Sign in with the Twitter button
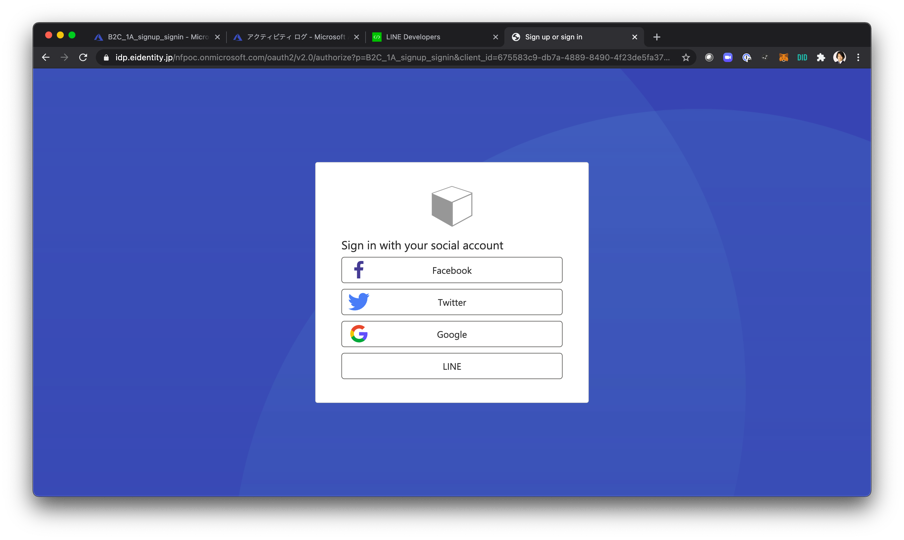This screenshot has height=540, width=904. pos(451,302)
